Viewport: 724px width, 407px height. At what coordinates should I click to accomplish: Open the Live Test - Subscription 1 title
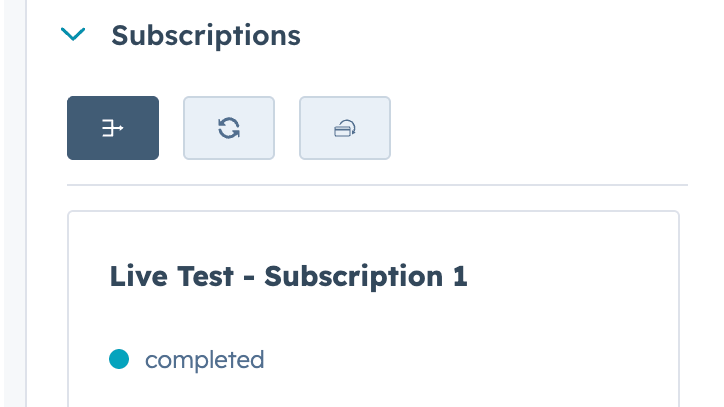tap(288, 276)
